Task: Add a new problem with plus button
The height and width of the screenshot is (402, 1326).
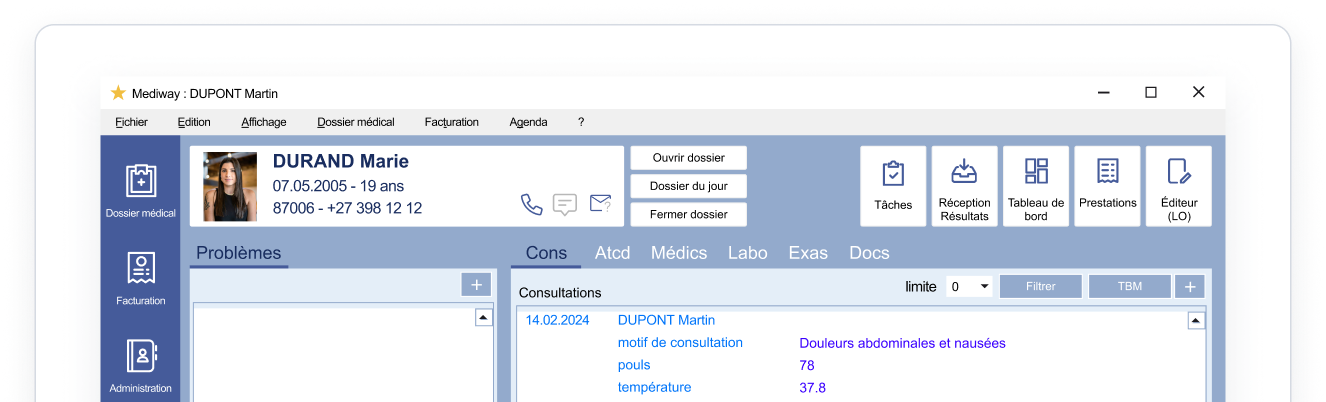Action: [476, 285]
